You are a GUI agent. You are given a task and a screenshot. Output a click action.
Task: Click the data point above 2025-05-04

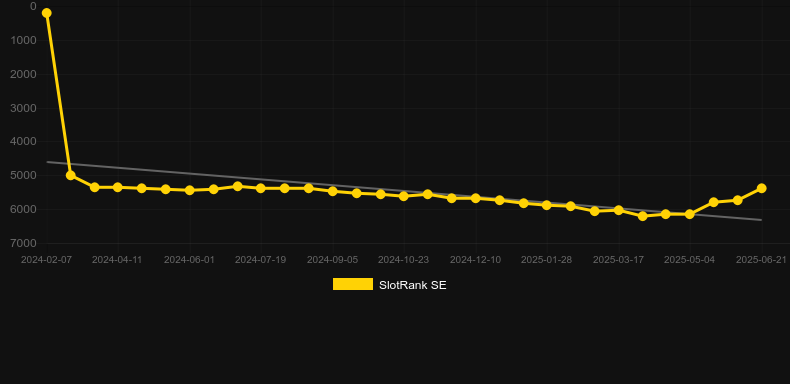(690, 214)
